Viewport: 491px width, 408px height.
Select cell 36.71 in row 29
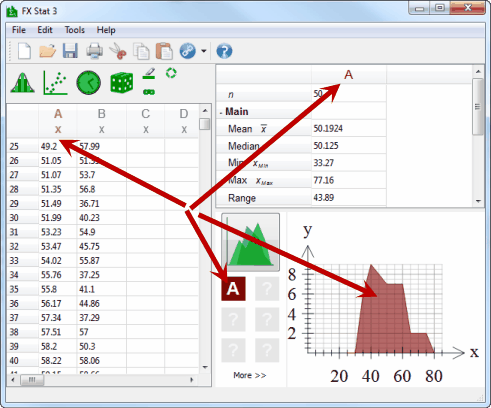click(102, 204)
